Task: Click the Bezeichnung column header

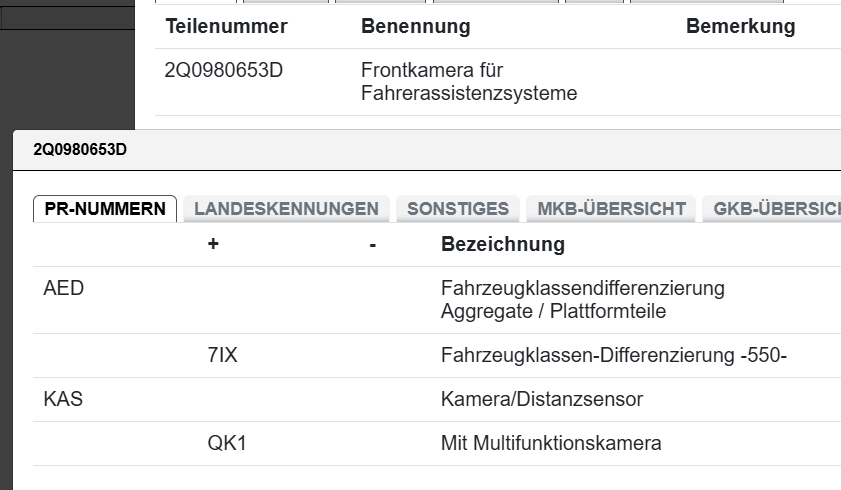Action: (502, 245)
